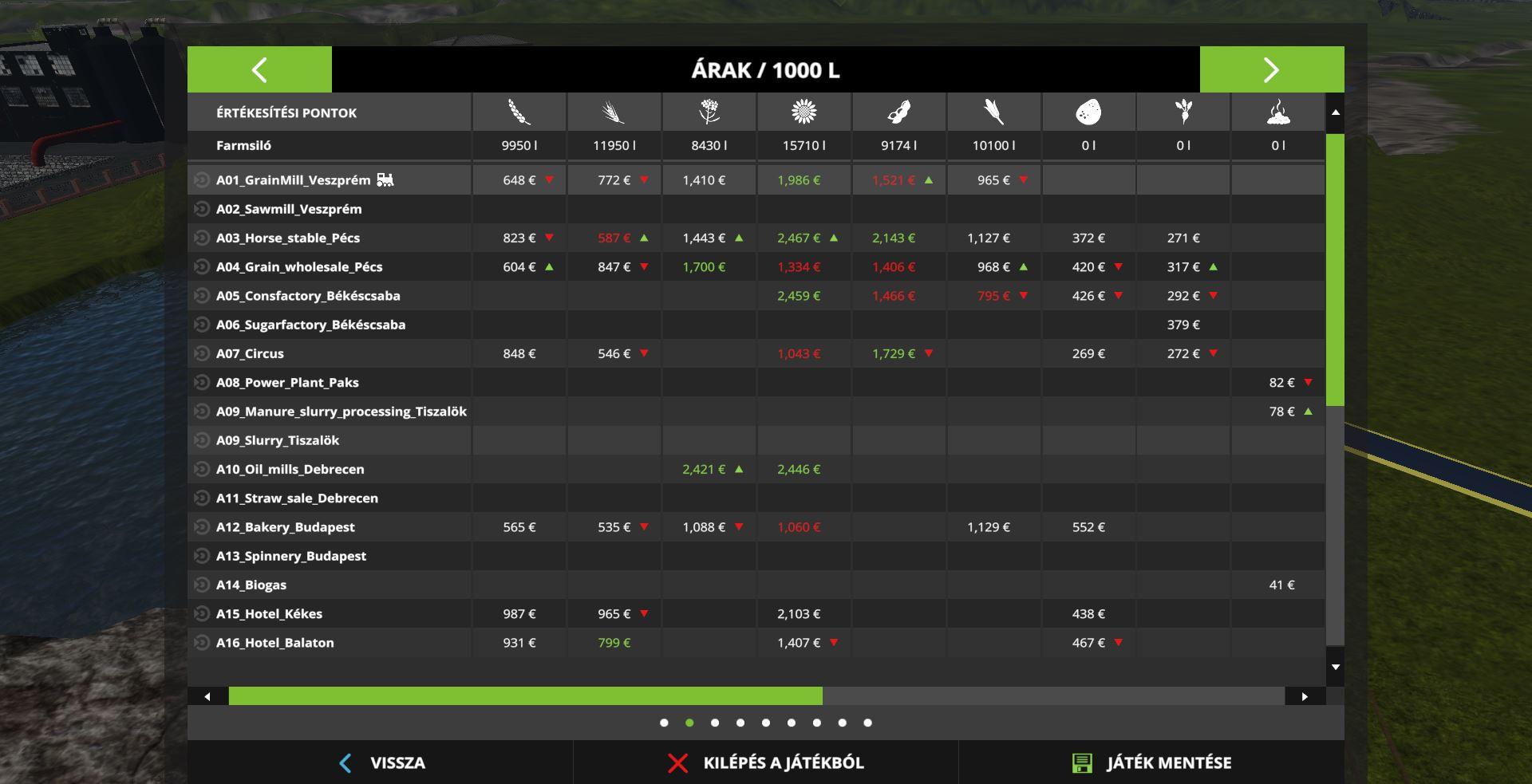
Task: Select the last page indicator dot
Action: coord(867,723)
